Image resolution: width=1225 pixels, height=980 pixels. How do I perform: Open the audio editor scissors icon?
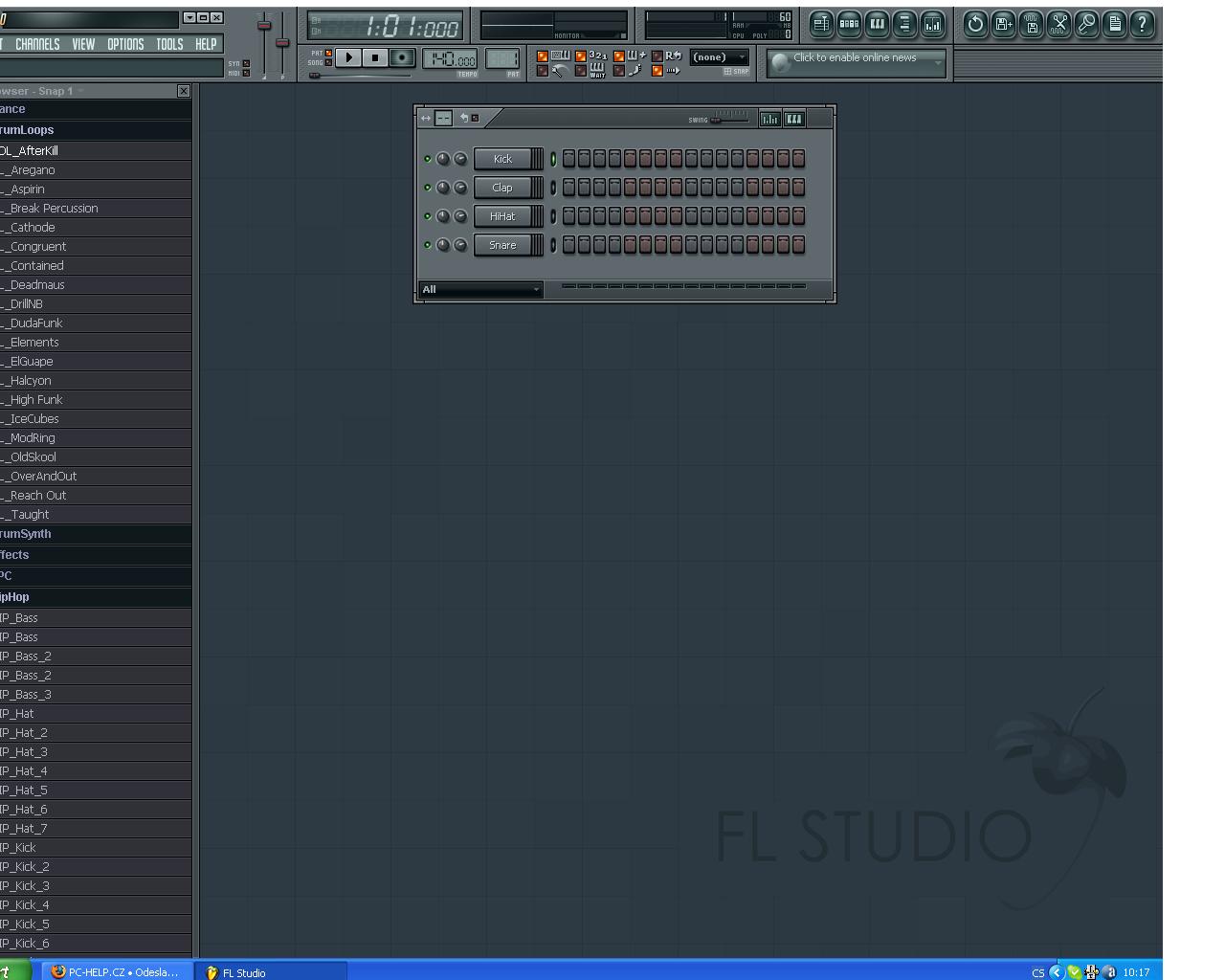pos(1059,25)
